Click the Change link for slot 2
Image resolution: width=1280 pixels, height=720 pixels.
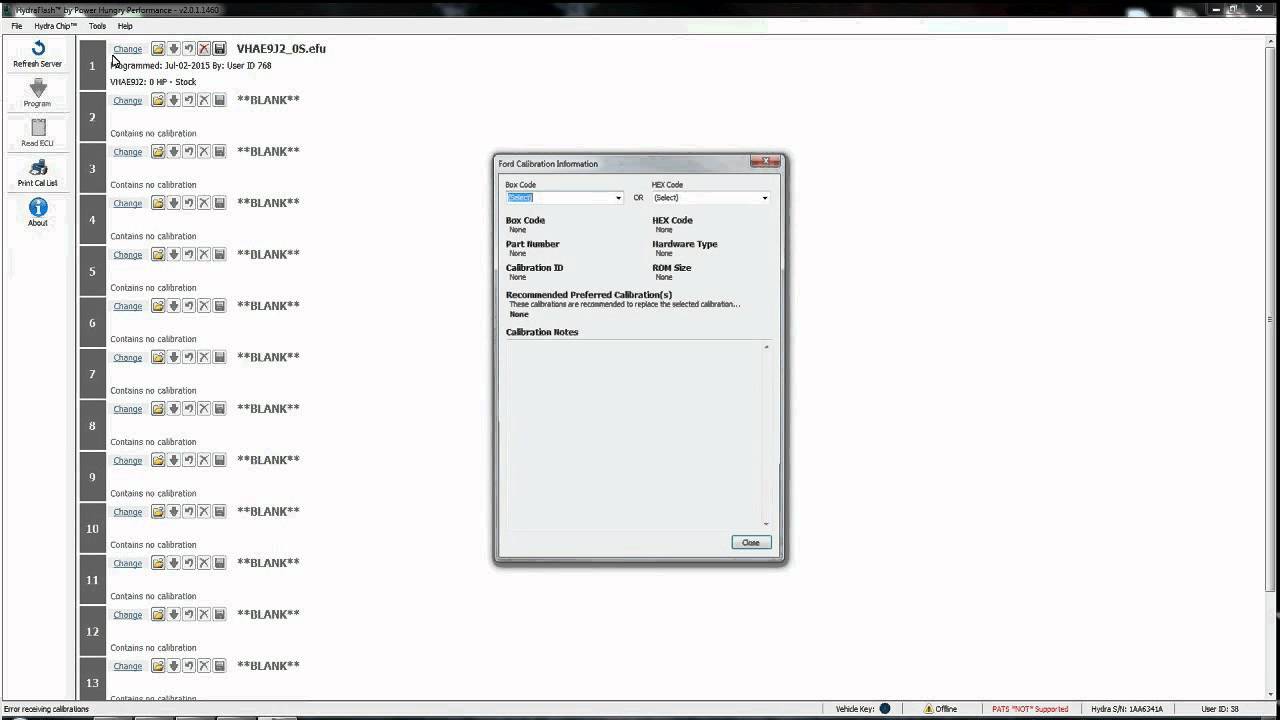[127, 100]
